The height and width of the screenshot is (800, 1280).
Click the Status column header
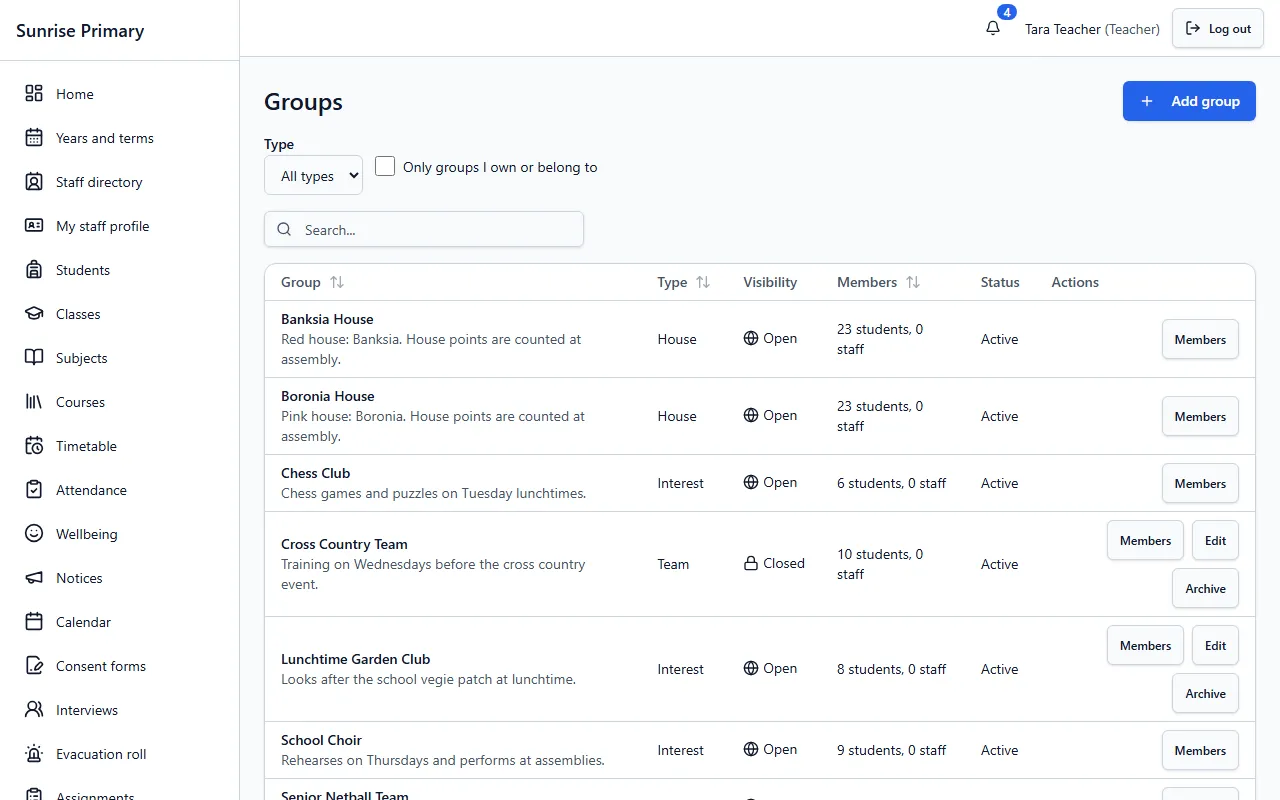click(x=1000, y=282)
